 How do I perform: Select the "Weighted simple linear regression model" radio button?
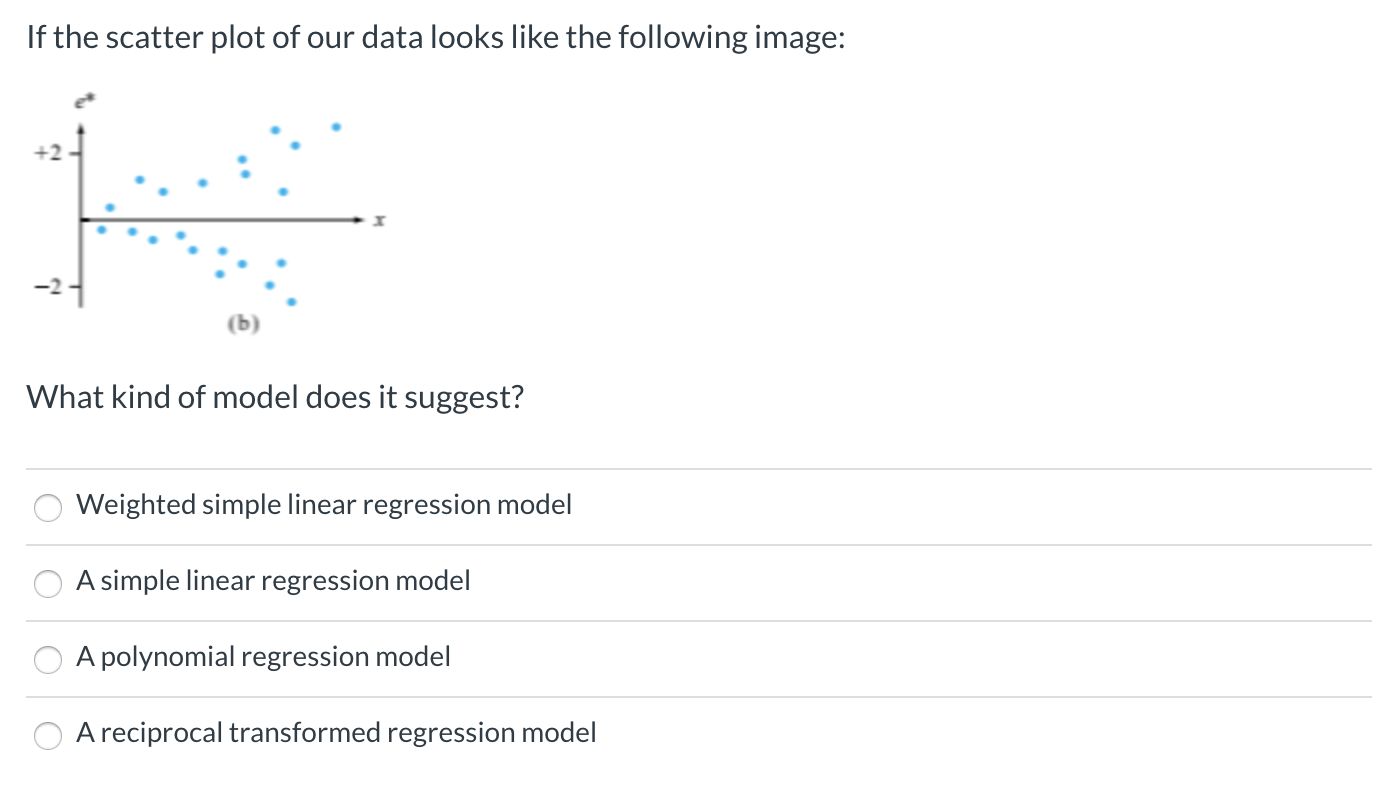(x=48, y=507)
